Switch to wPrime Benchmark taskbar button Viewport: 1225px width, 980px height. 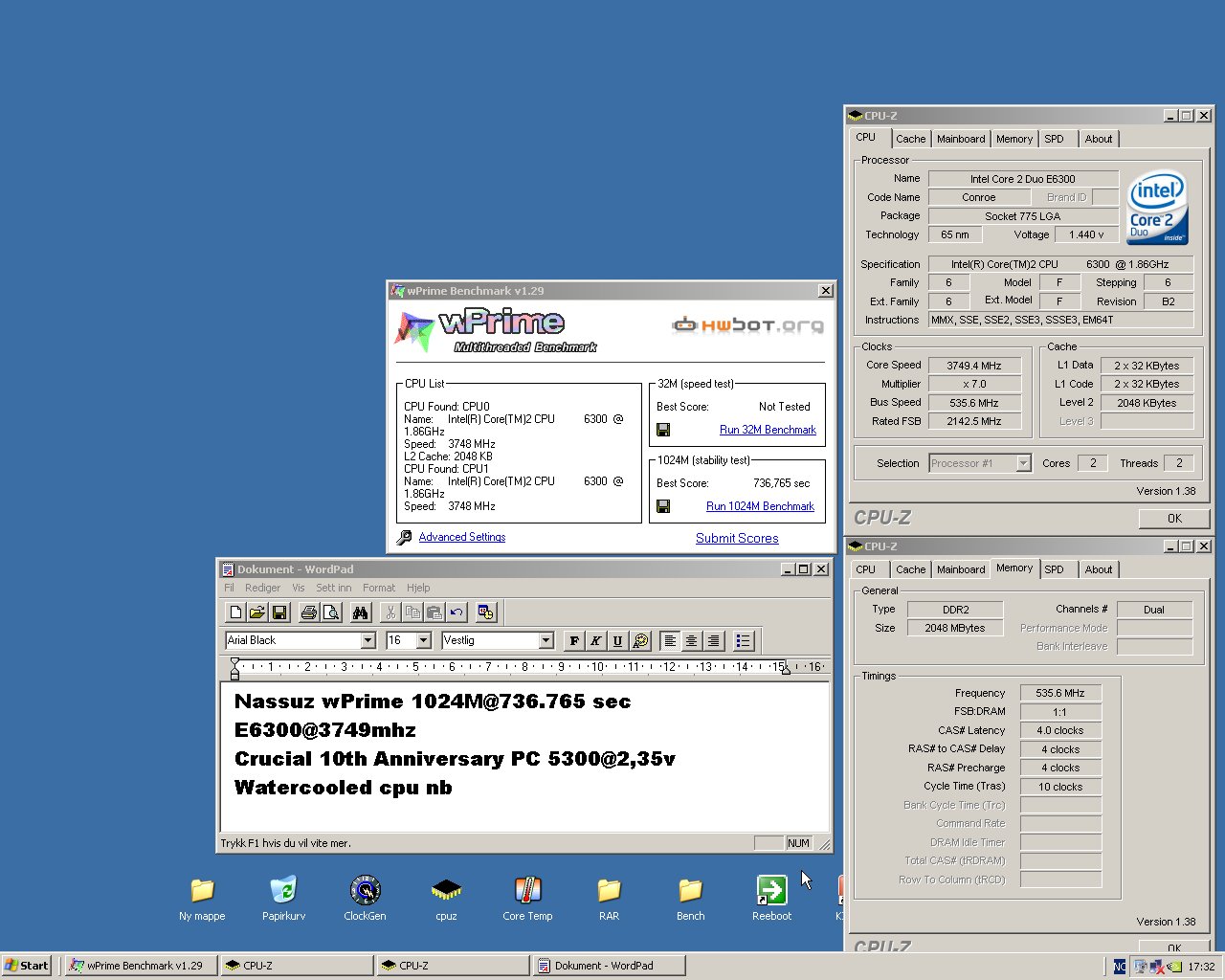[140, 966]
